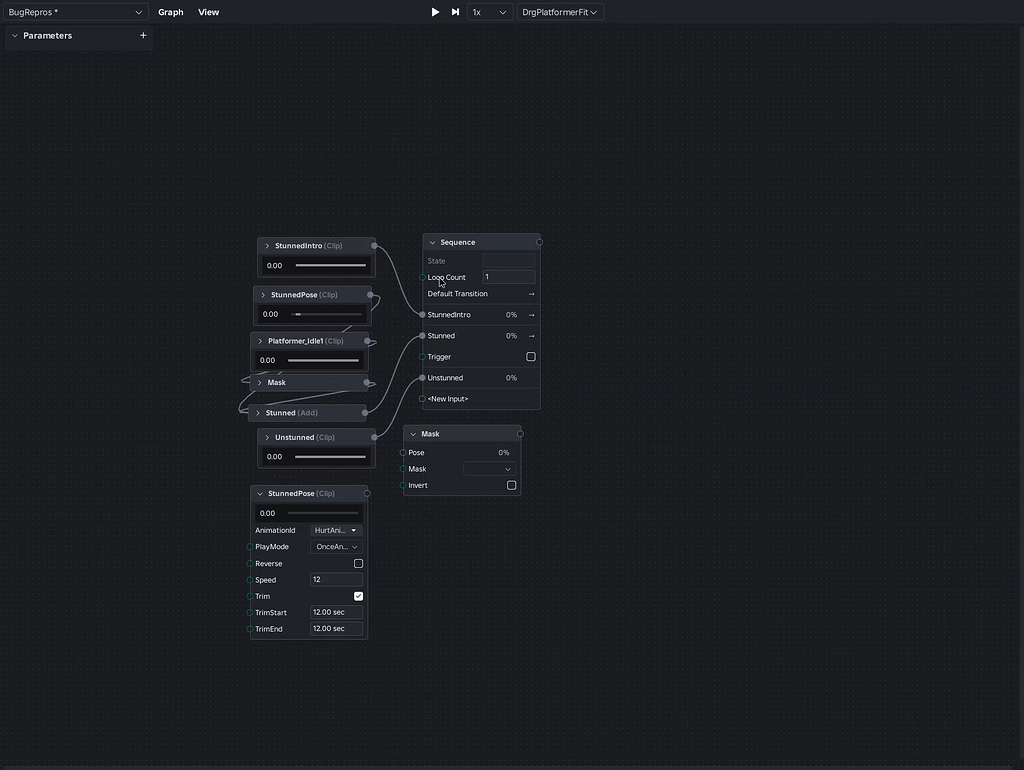This screenshot has height=770, width=1024.
Task: Click the Platformer_Idle1 progress slider
Action: point(323,360)
